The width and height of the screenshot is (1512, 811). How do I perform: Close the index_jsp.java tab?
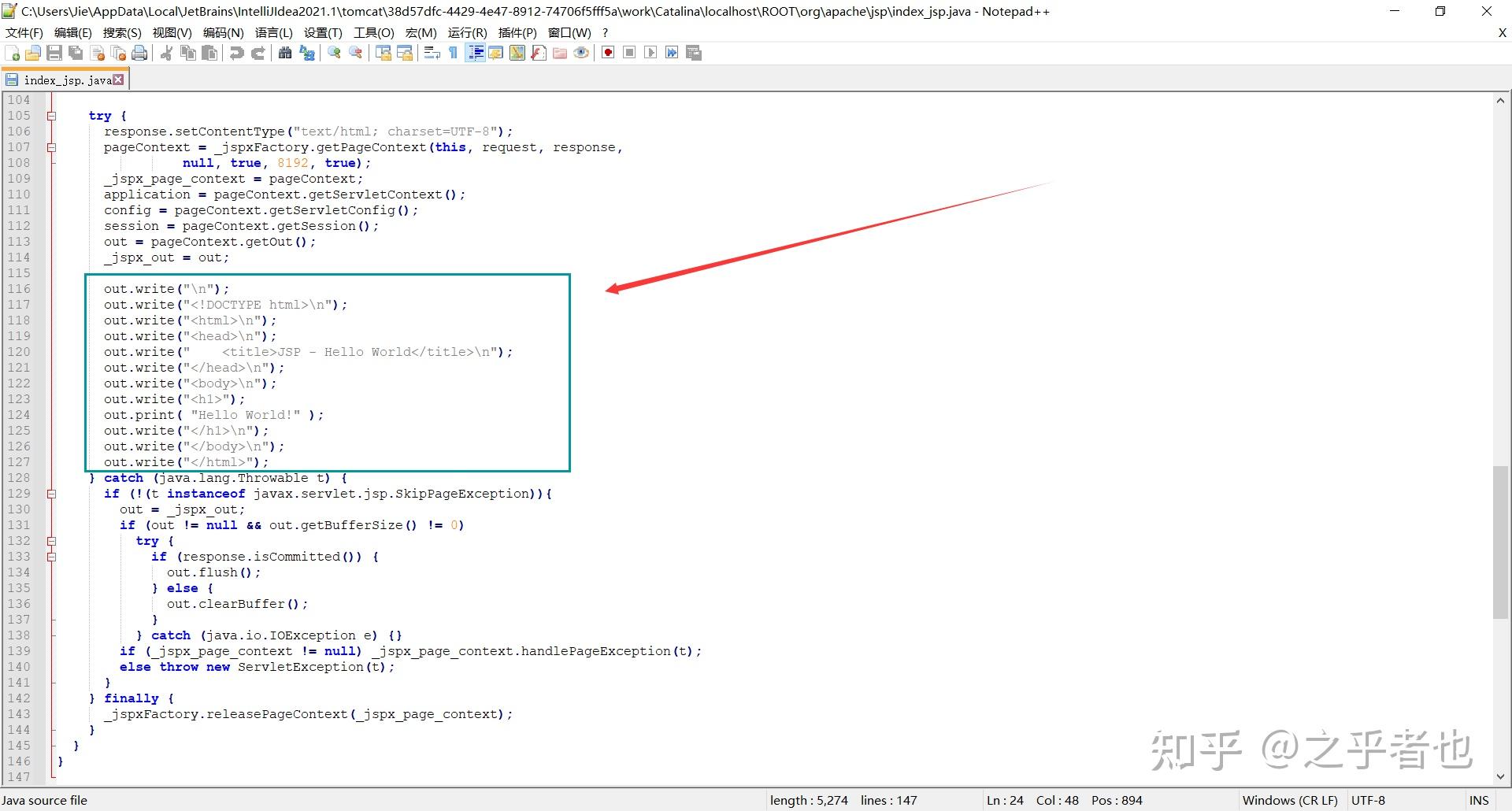[118, 80]
